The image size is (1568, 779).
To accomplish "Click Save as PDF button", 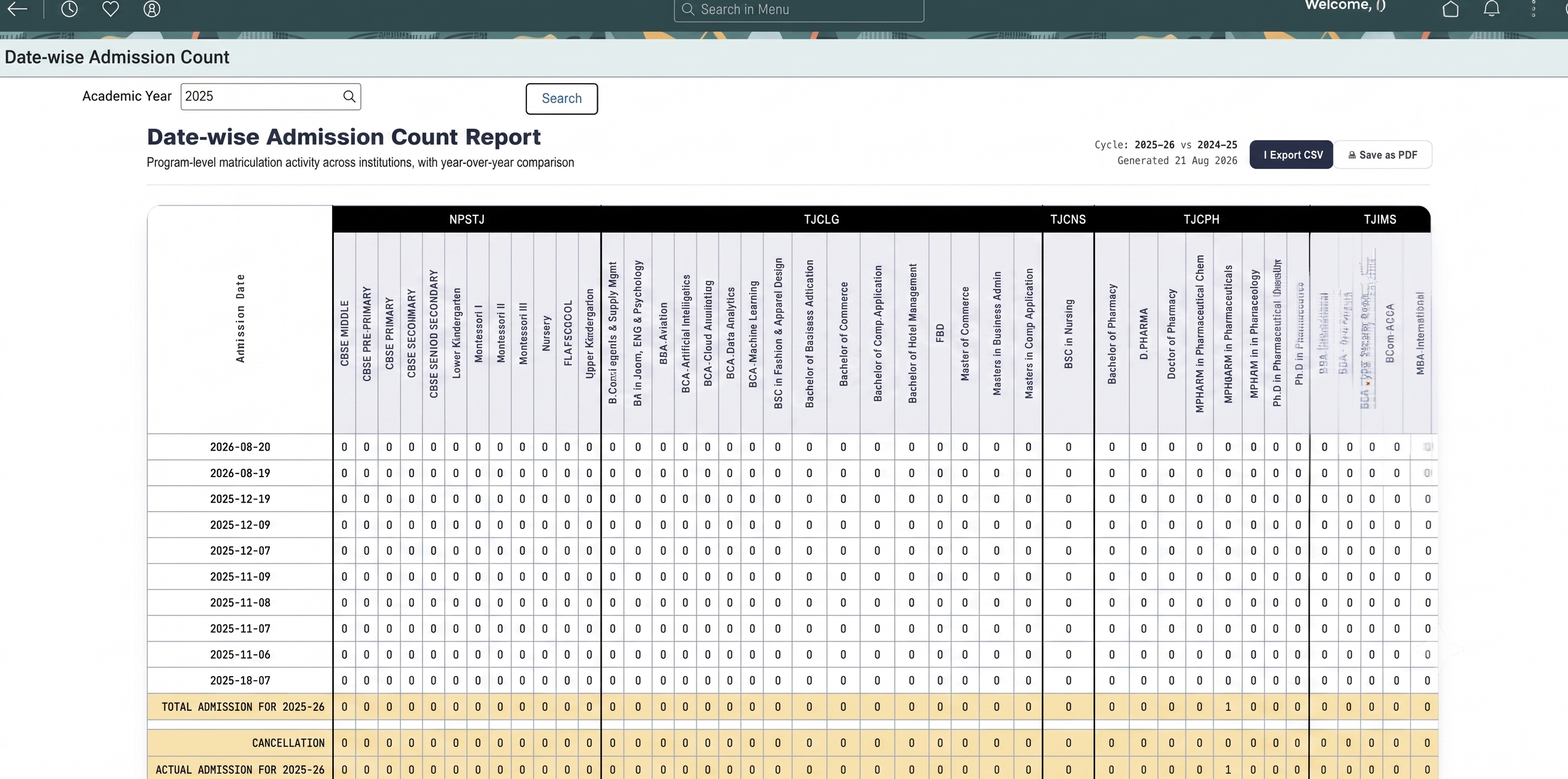I will [x=1382, y=155].
